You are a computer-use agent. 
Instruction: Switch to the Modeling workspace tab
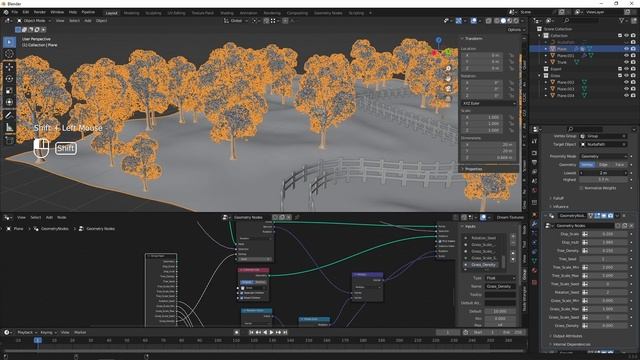(131, 13)
